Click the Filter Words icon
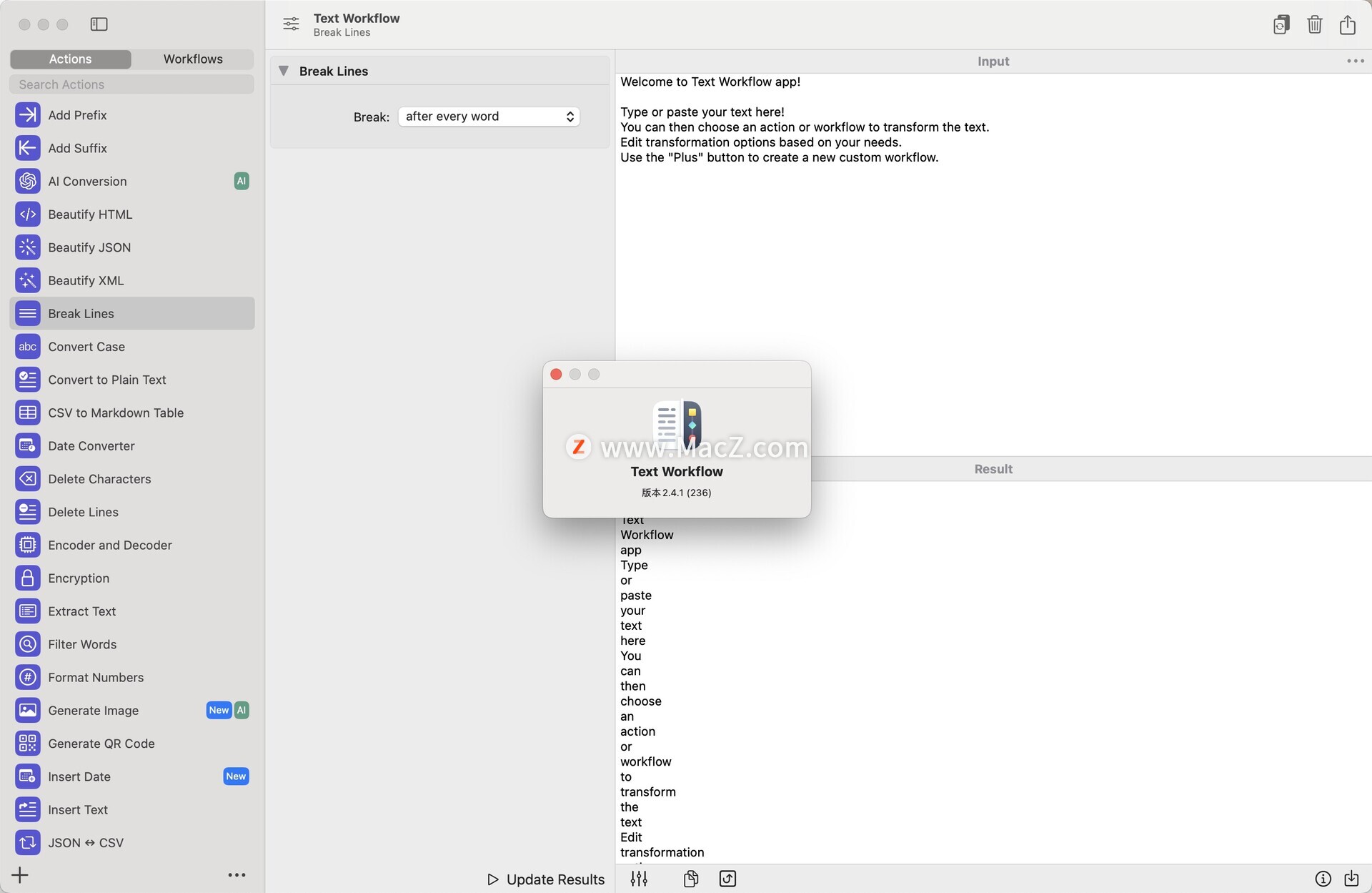1372x893 pixels. (27, 644)
